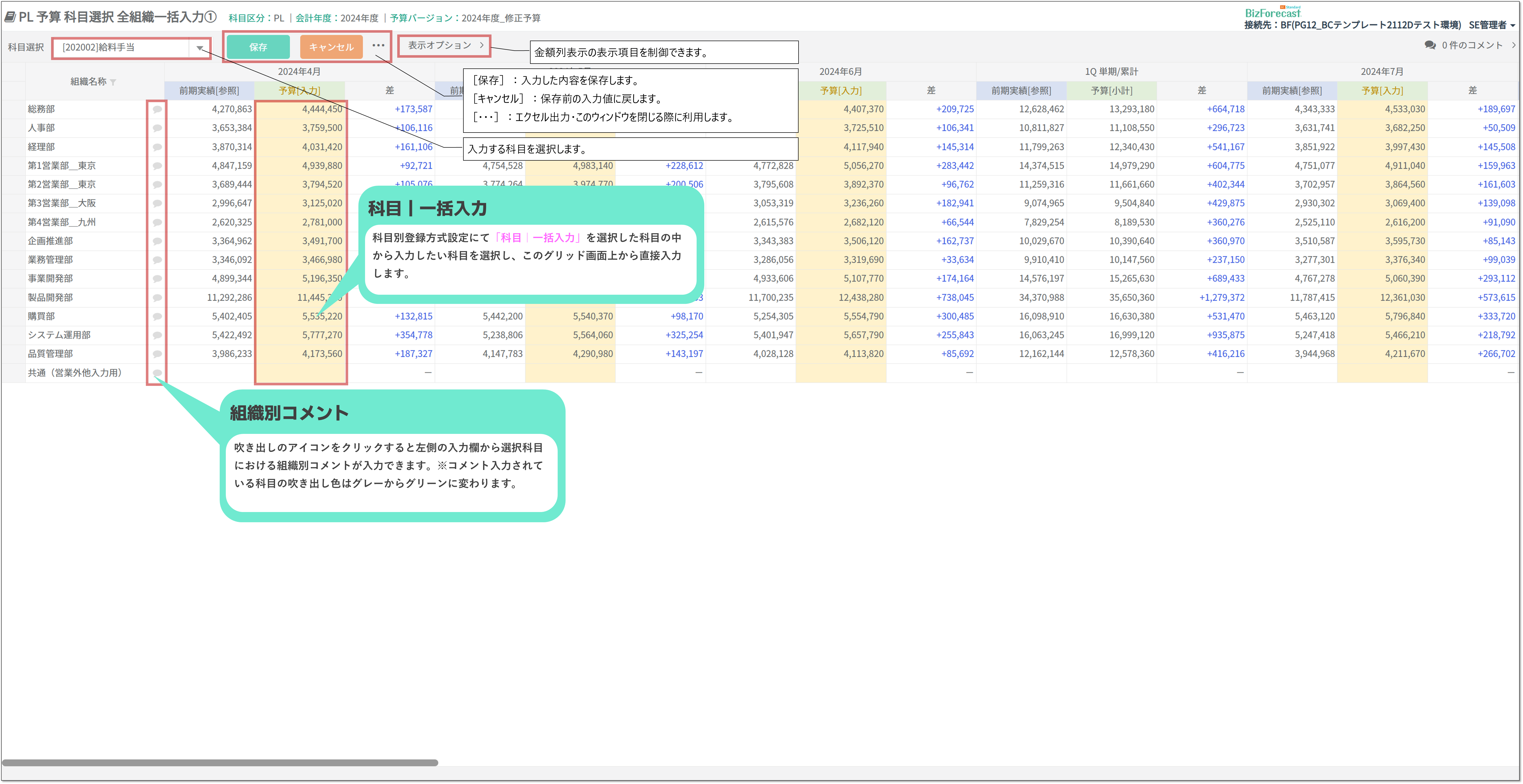Image resolution: width=1523 pixels, height=784 pixels.
Task: Open the three-dot more options menu
Action: pos(378,45)
